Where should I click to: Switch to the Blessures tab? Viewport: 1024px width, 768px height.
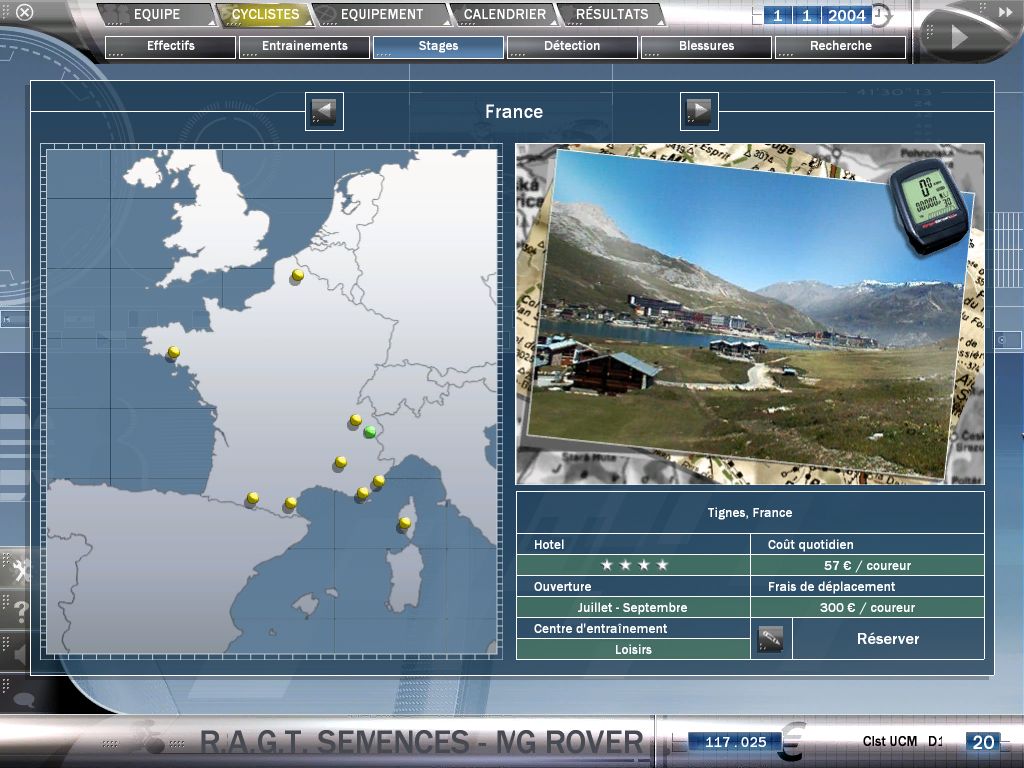[706, 46]
